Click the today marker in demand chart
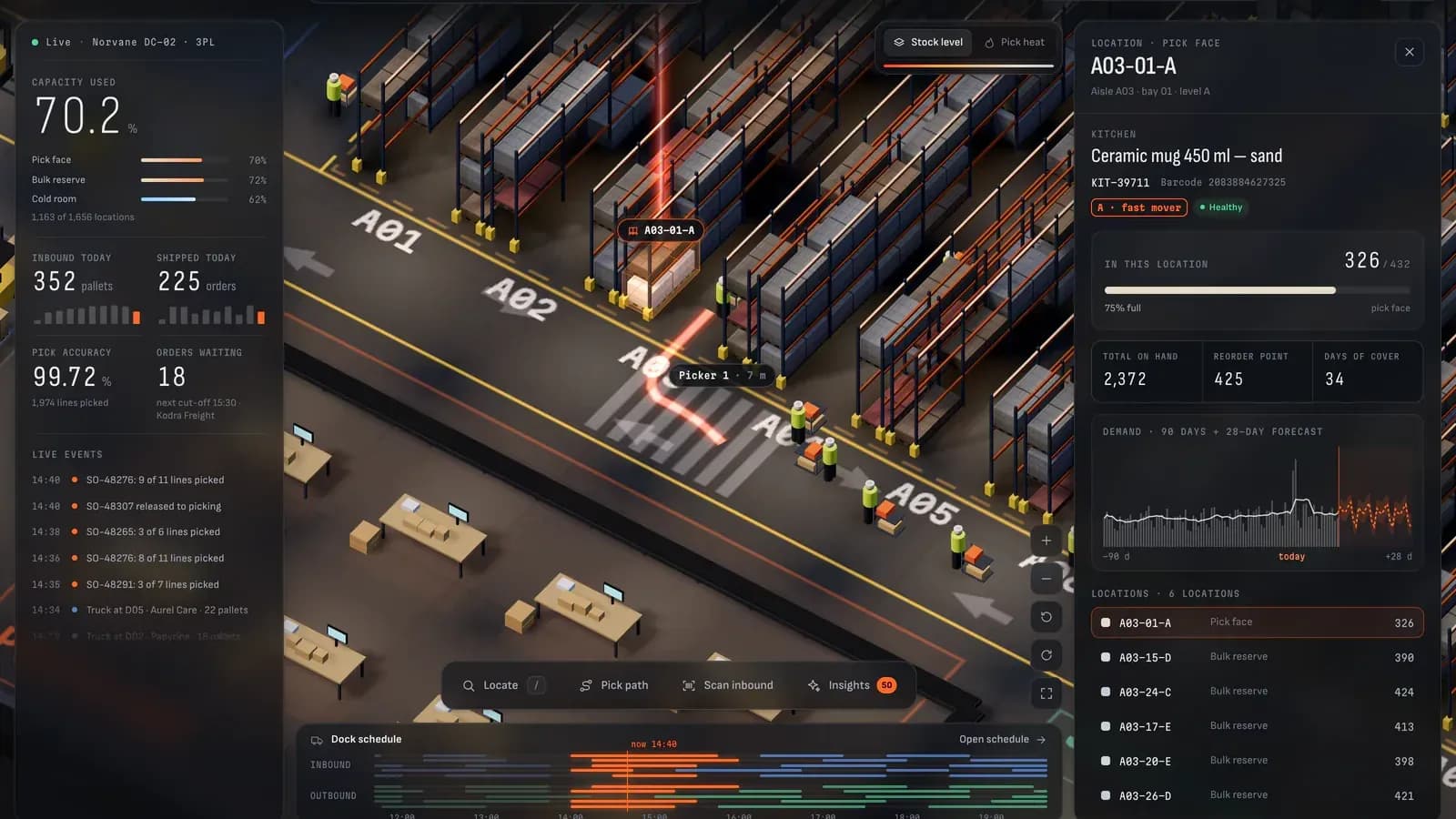The height and width of the screenshot is (819, 1456). coord(1291,556)
